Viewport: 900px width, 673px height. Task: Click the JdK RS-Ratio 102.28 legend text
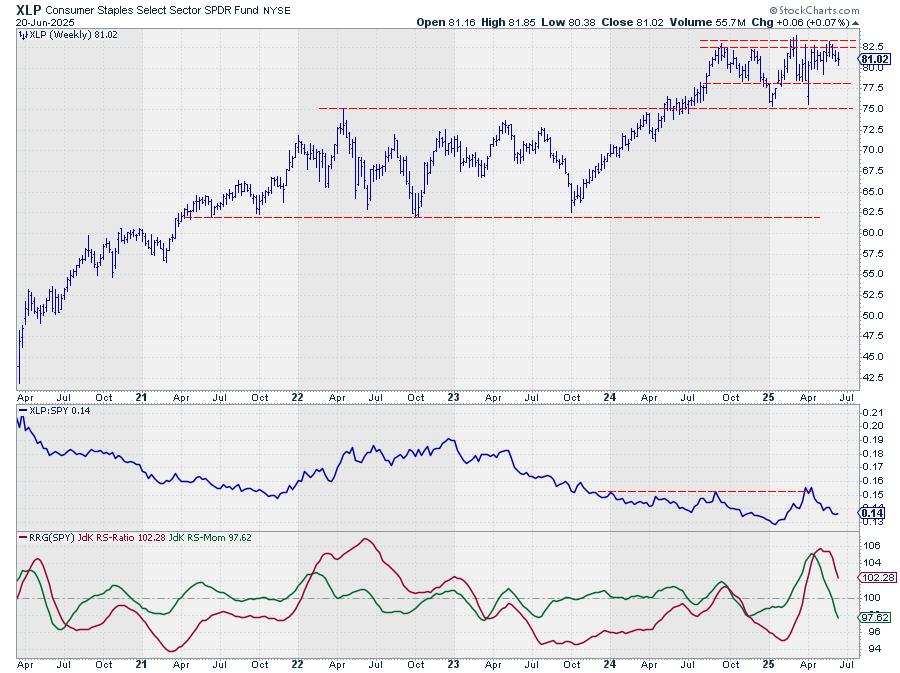(121, 538)
